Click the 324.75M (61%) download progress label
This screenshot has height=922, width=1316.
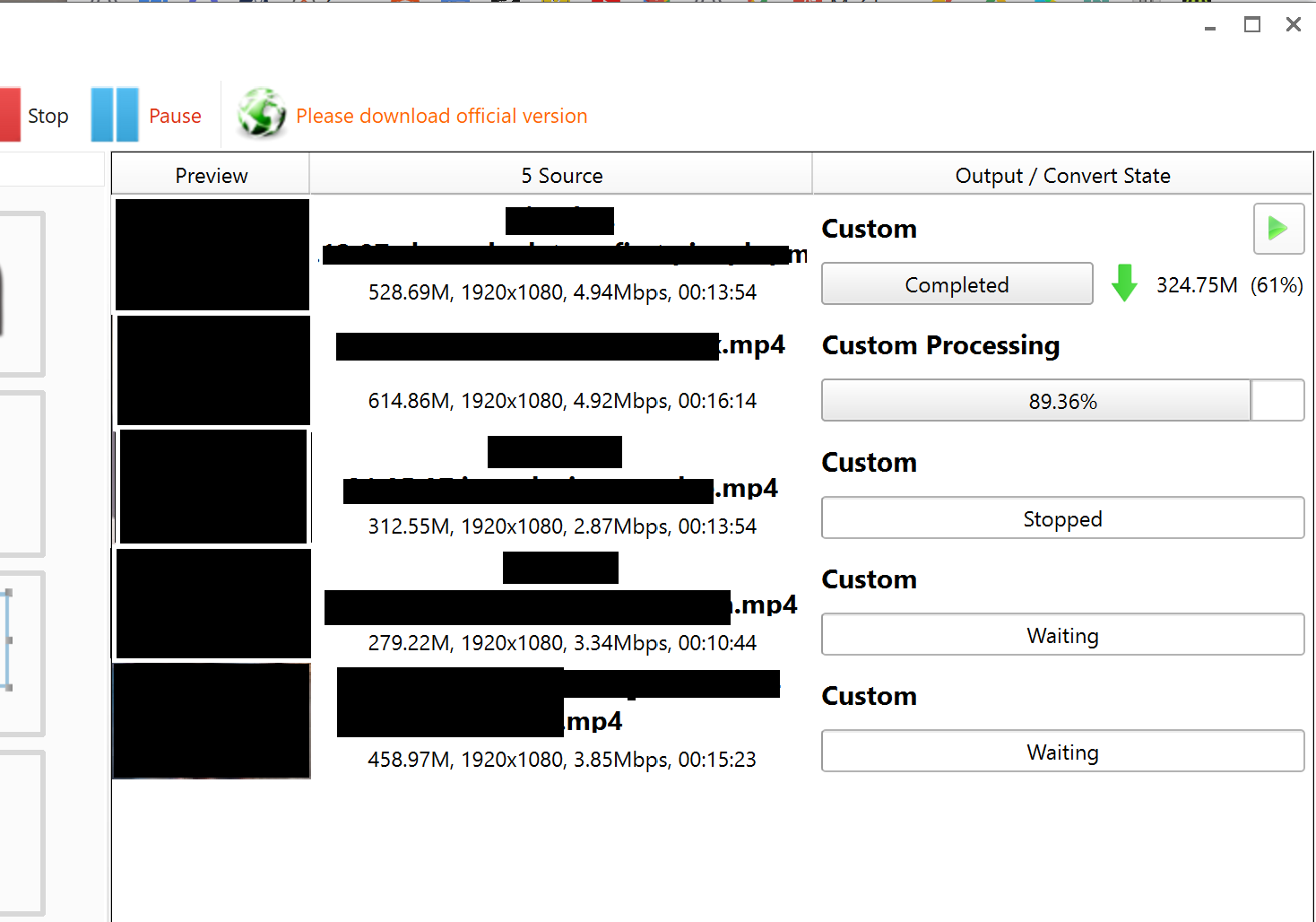click(x=1229, y=285)
